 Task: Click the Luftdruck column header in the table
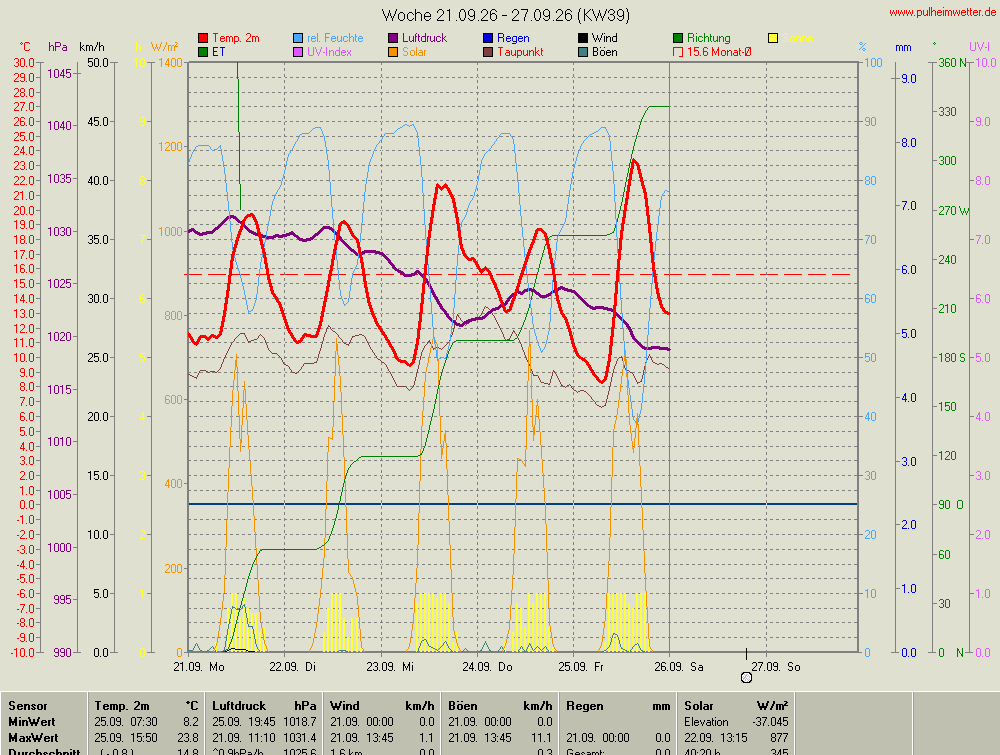click(x=239, y=706)
